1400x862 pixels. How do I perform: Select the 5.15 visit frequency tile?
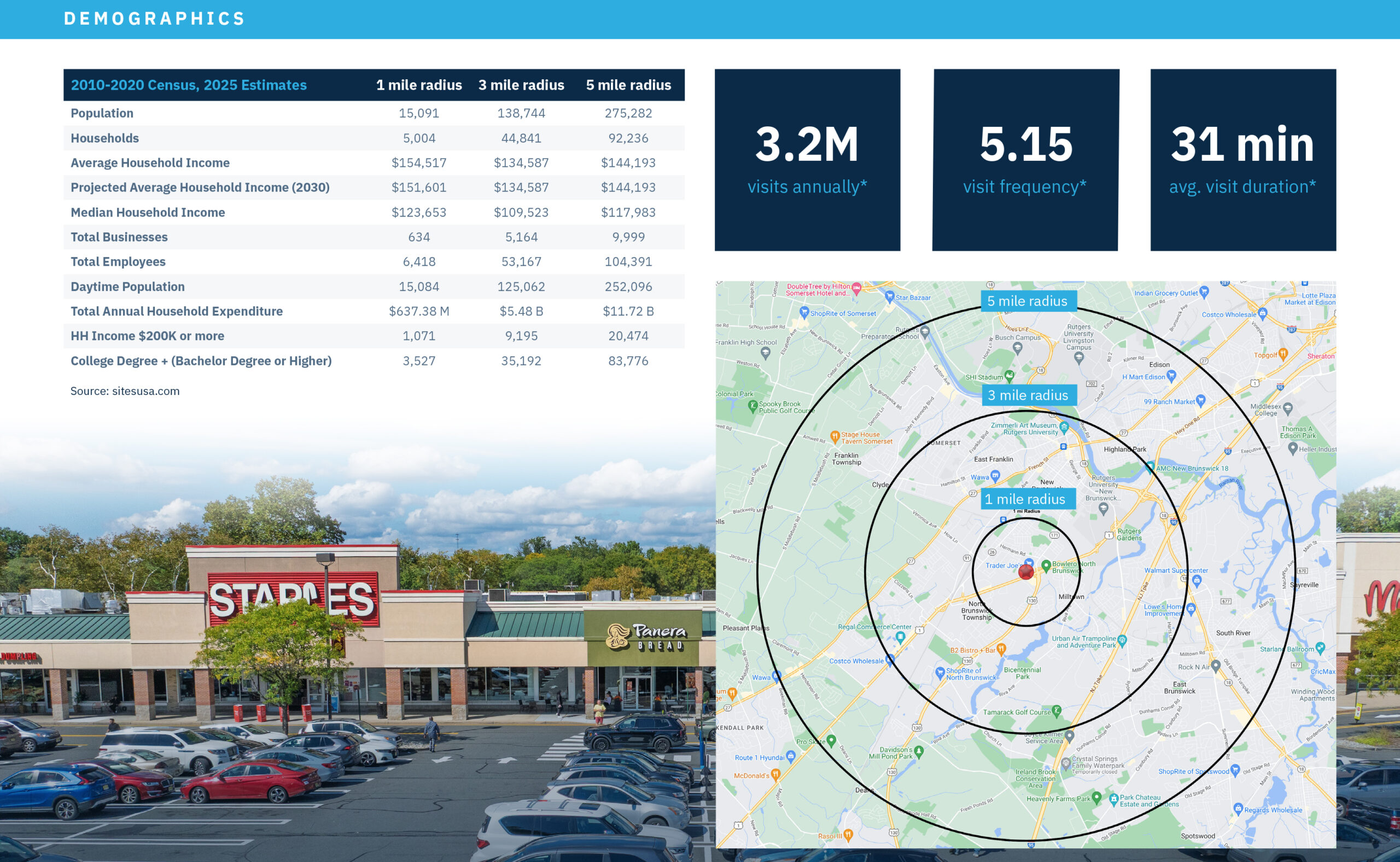point(1025,160)
